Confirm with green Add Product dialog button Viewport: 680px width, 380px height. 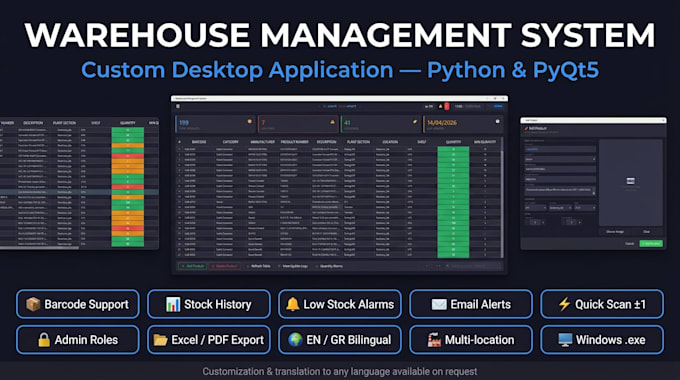pos(651,243)
